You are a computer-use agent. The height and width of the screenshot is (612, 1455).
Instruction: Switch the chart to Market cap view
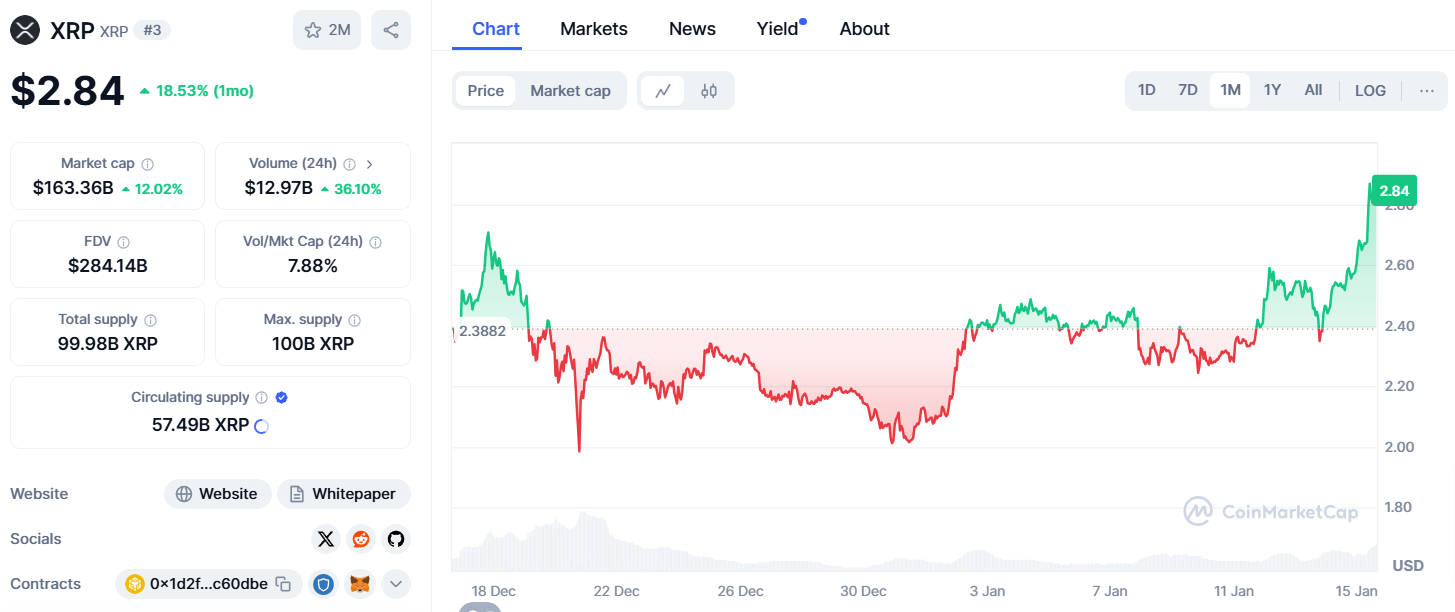pos(570,90)
